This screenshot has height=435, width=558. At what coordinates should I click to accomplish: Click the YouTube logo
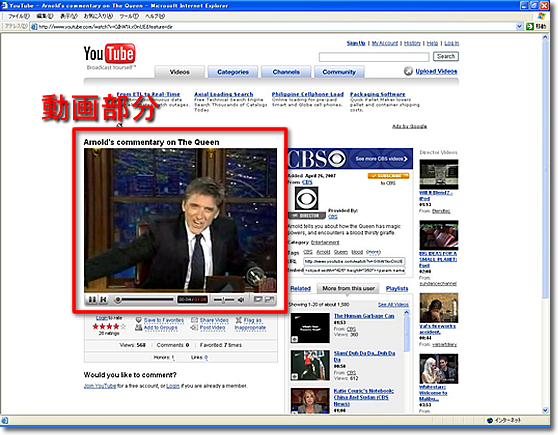109,54
